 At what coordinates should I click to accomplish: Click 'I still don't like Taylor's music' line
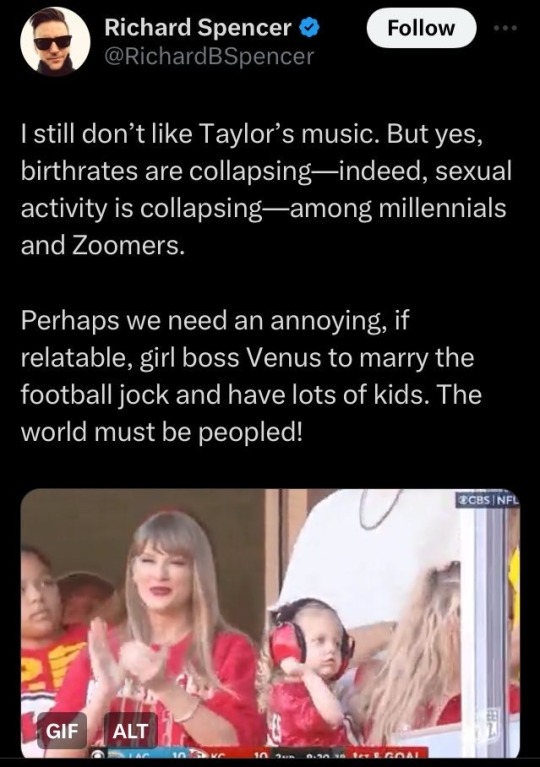pos(200,134)
